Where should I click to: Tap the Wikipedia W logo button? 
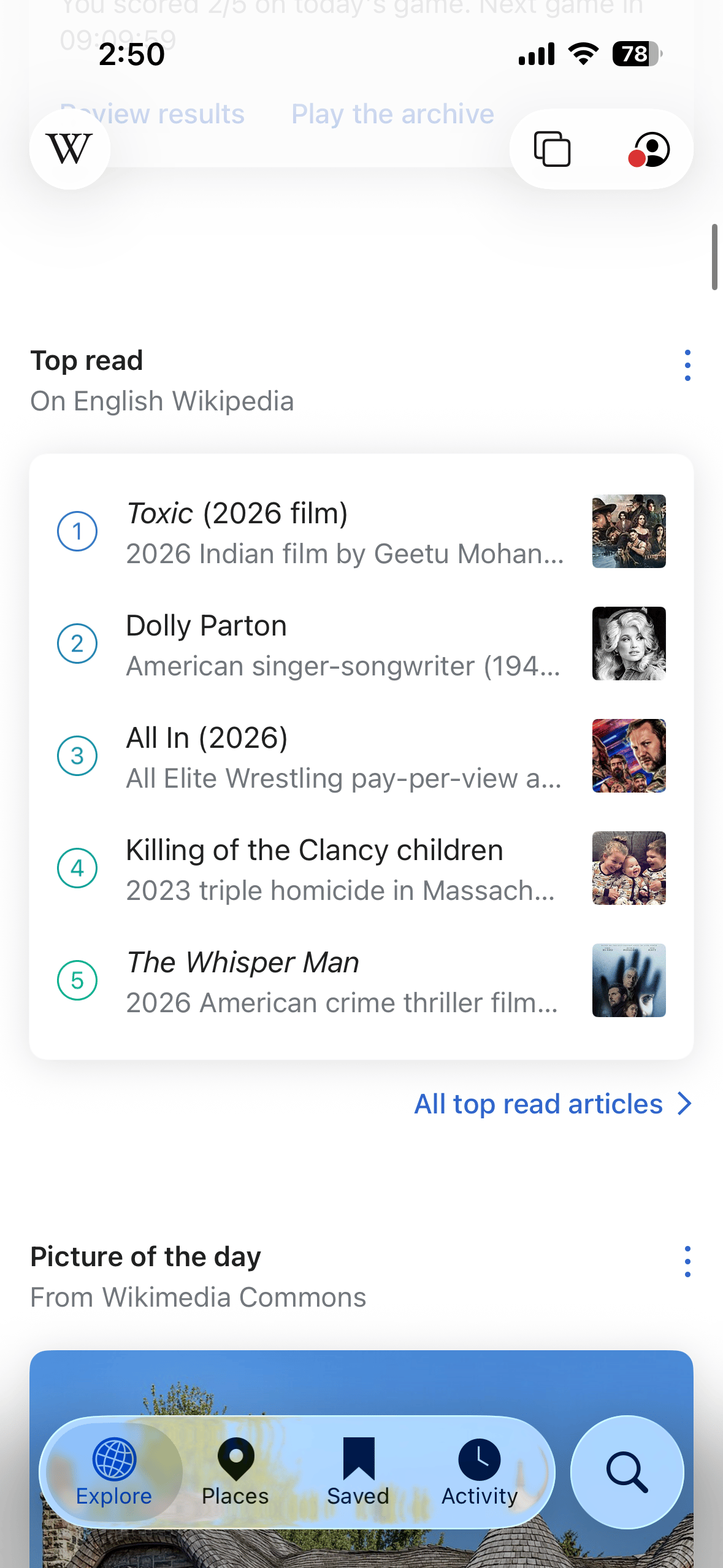[x=70, y=149]
